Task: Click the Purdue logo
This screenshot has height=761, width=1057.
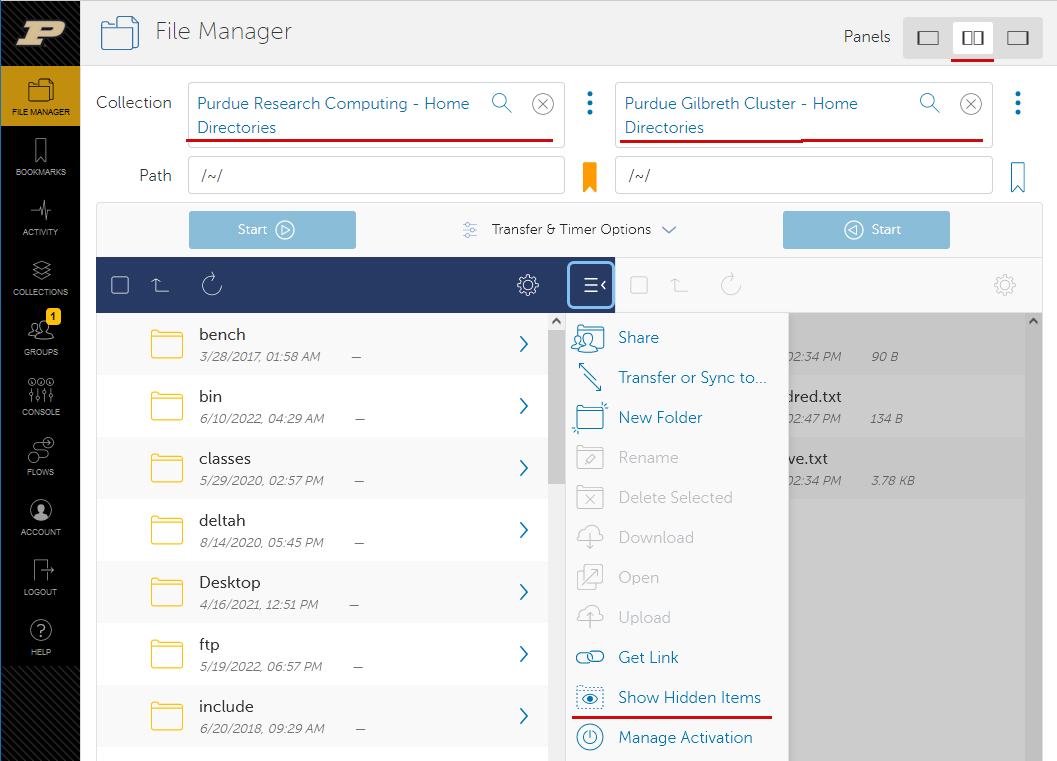Action: click(x=40, y=32)
